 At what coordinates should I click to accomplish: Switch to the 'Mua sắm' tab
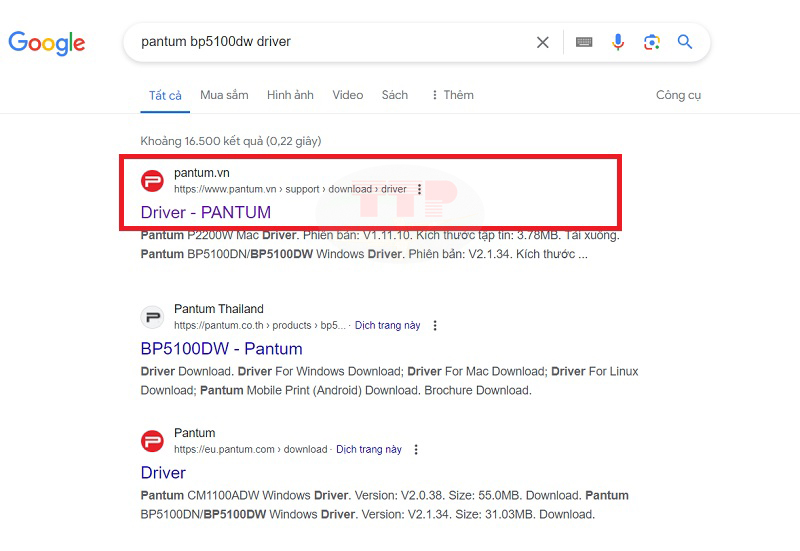click(x=224, y=95)
